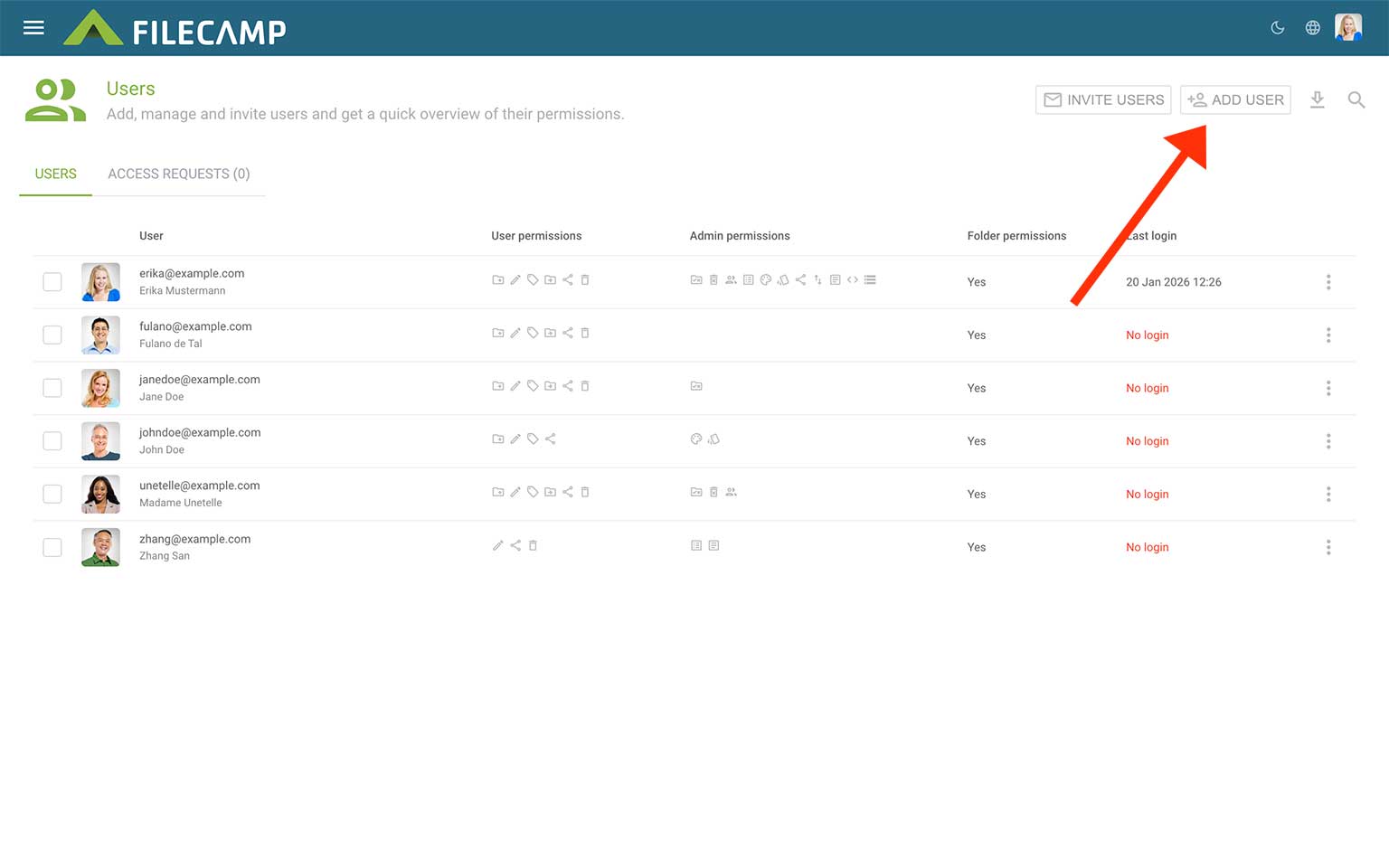Open the language globe icon
Image resolution: width=1389 pixels, height=868 pixels.
coord(1312,28)
